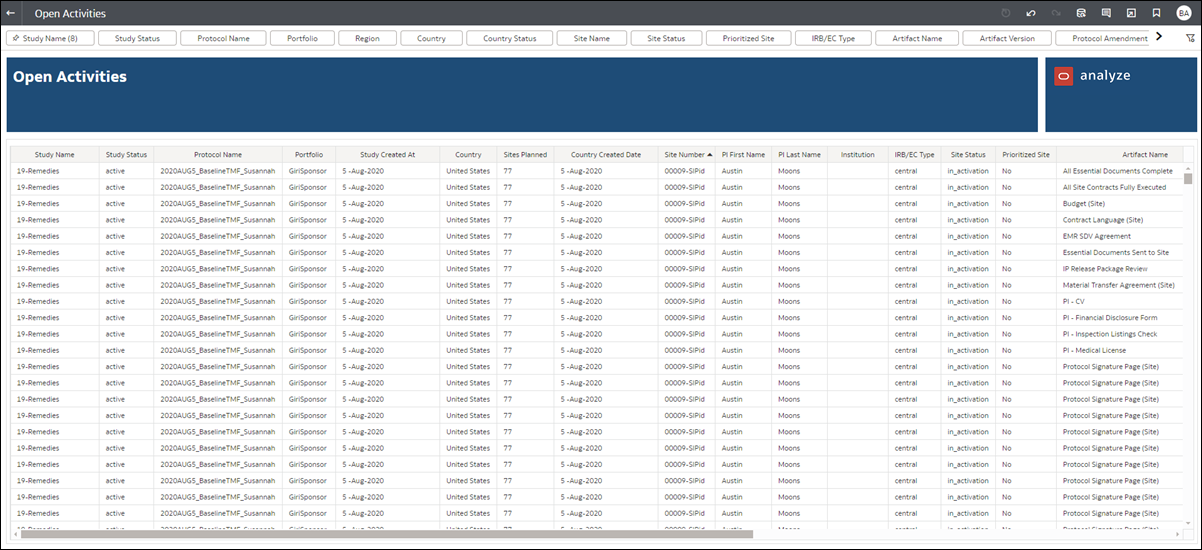Select the 'IP Release Package Review' cell

[x=1120, y=269]
